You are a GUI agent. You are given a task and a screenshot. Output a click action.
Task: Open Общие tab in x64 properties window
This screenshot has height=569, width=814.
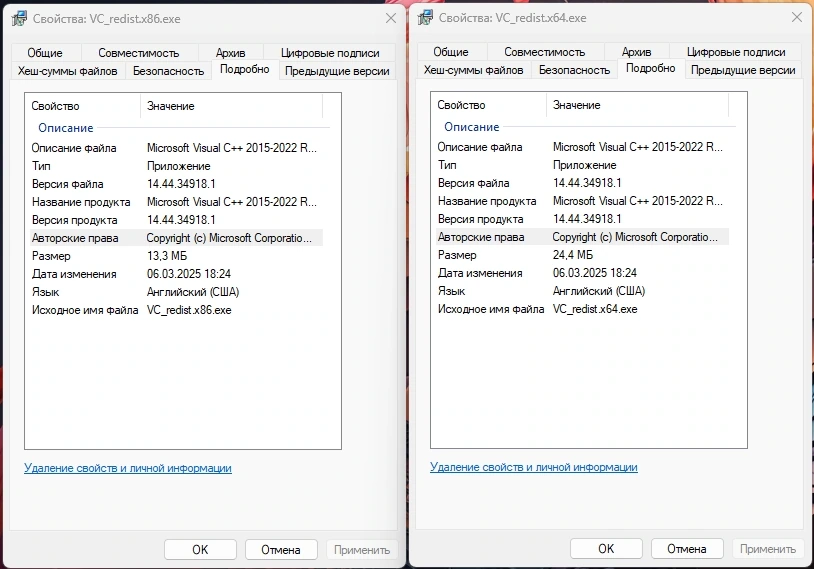click(x=451, y=52)
